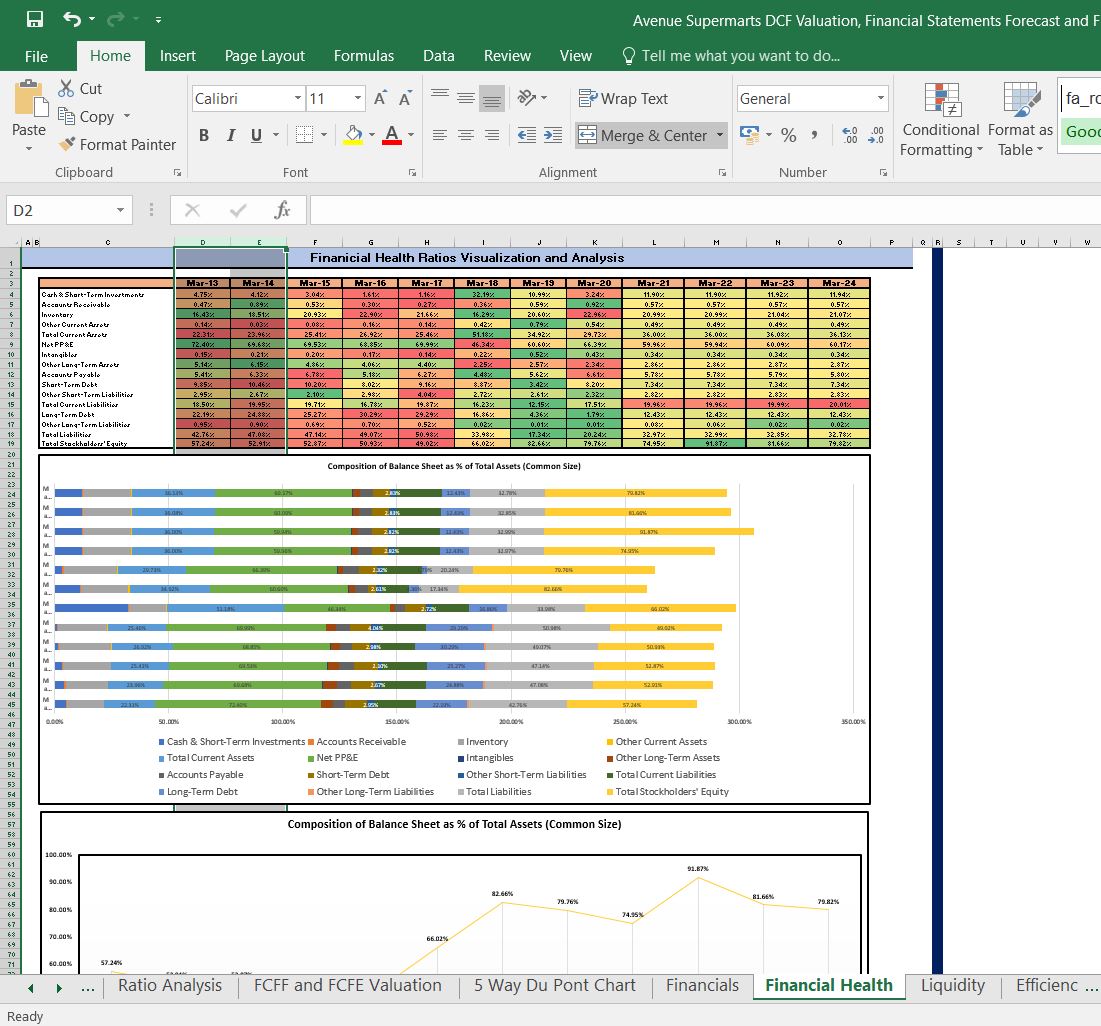1101x1026 pixels.
Task: Open the Paste options dropdown arrow
Action: pyautogui.click(x=29, y=148)
